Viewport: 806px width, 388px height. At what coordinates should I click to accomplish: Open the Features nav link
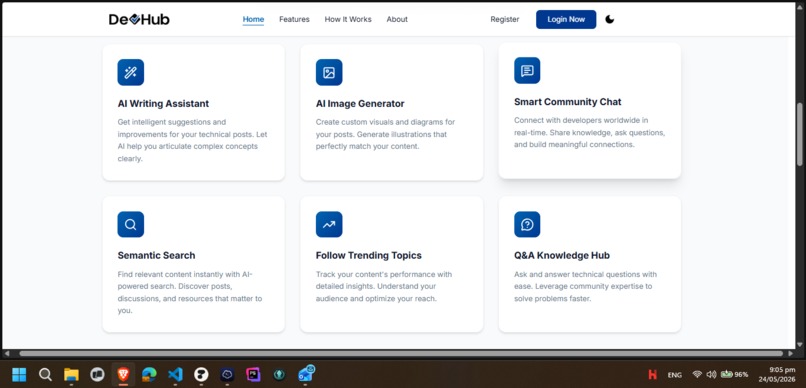(x=295, y=20)
